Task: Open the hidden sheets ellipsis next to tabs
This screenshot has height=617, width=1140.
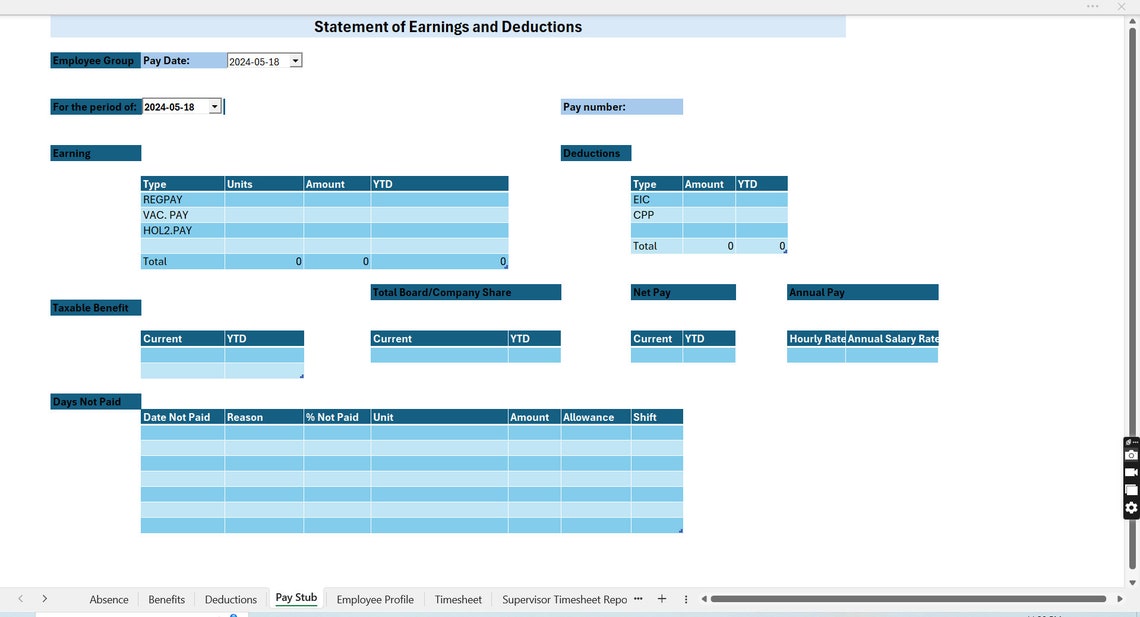Action: pos(637,598)
